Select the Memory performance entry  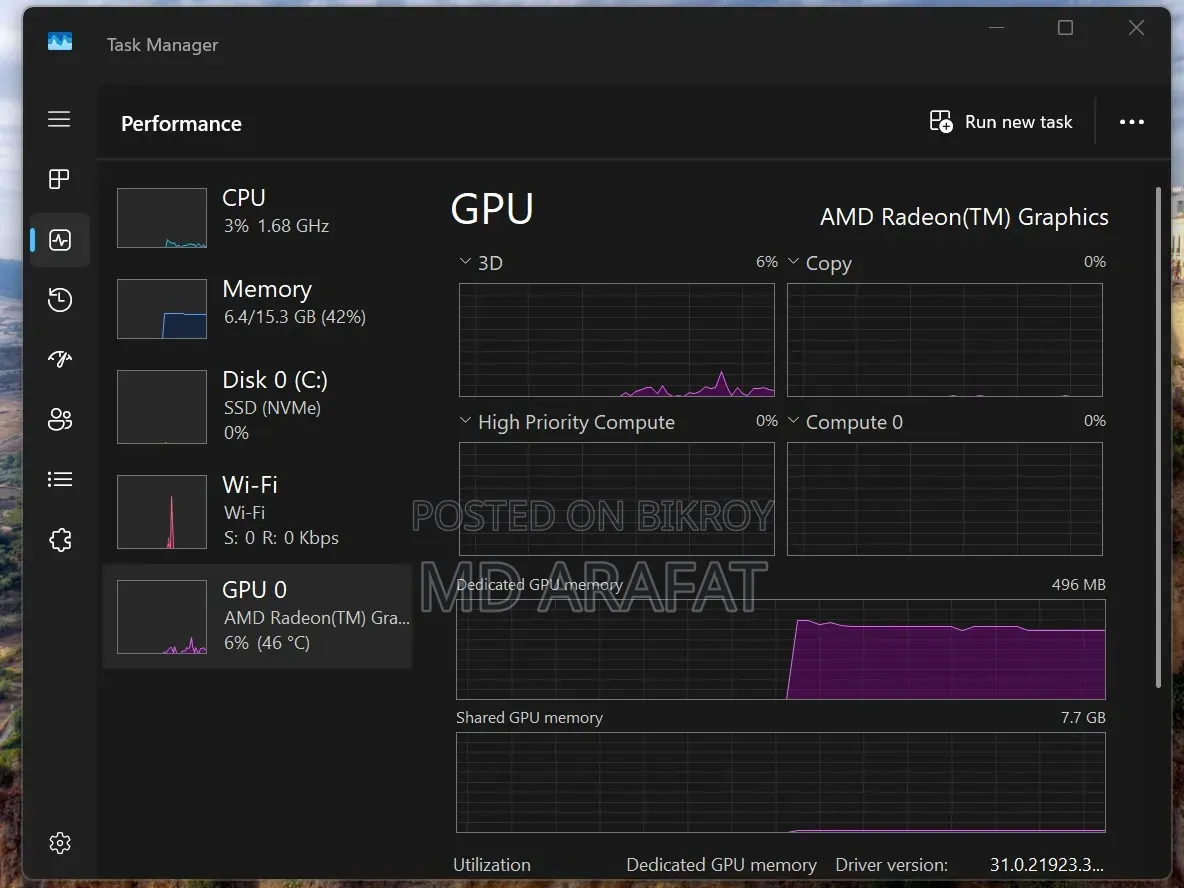click(257, 308)
